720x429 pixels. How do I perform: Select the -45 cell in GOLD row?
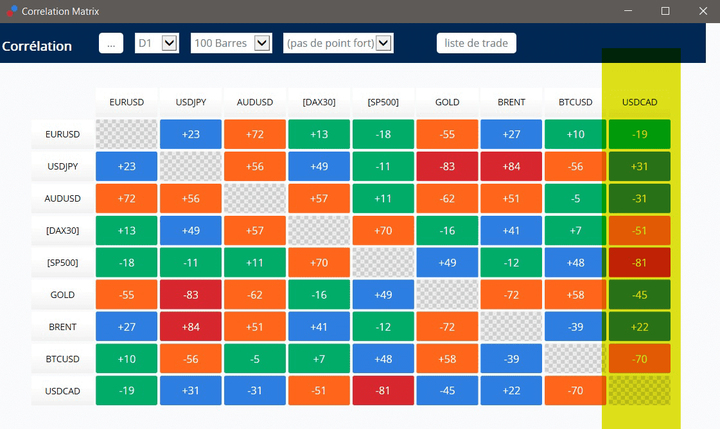point(640,294)
